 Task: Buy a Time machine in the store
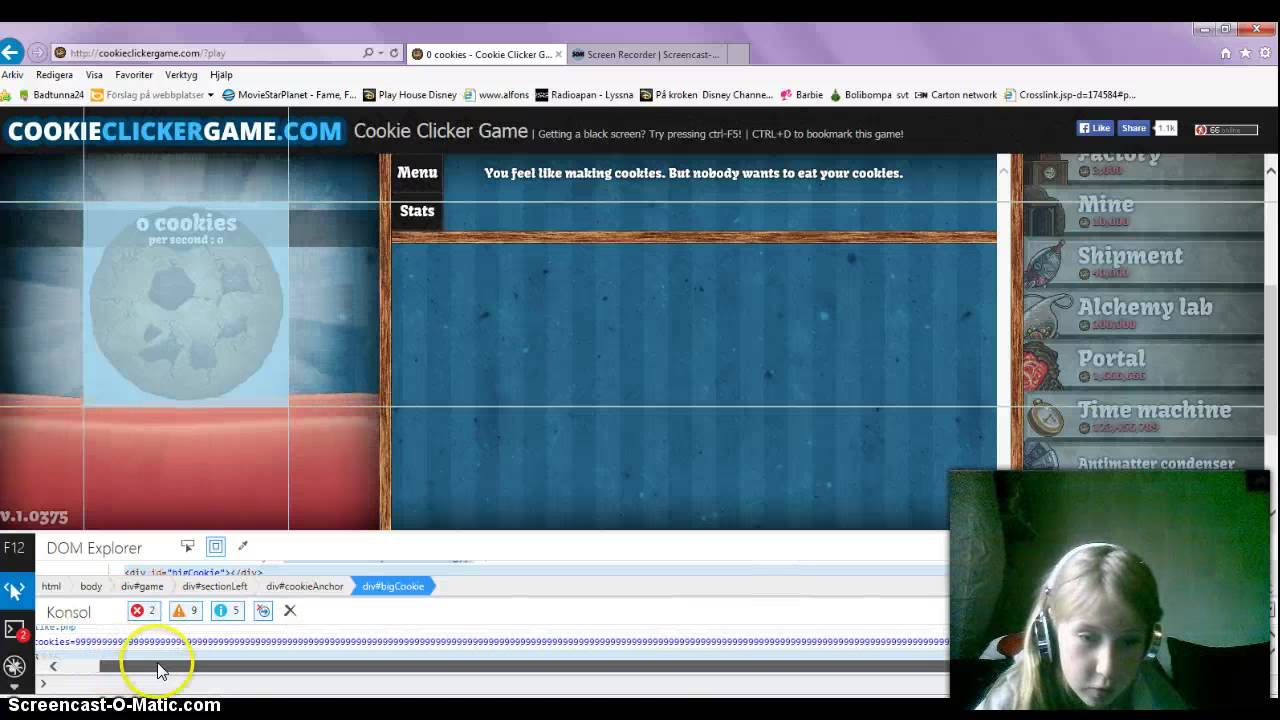1142,416
